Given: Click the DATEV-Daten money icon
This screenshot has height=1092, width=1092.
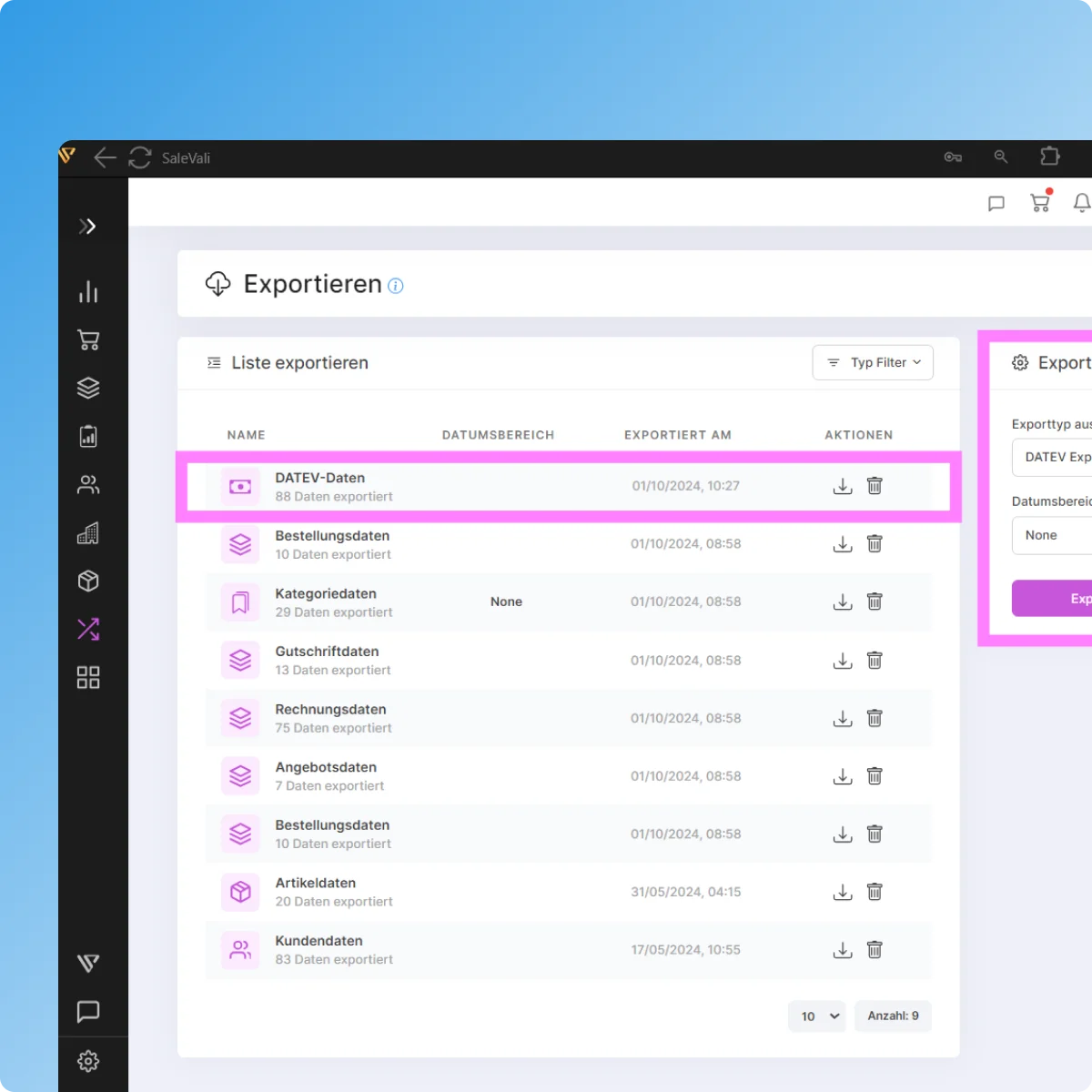Looking at the screenshot, I should [x=240, y=487].
